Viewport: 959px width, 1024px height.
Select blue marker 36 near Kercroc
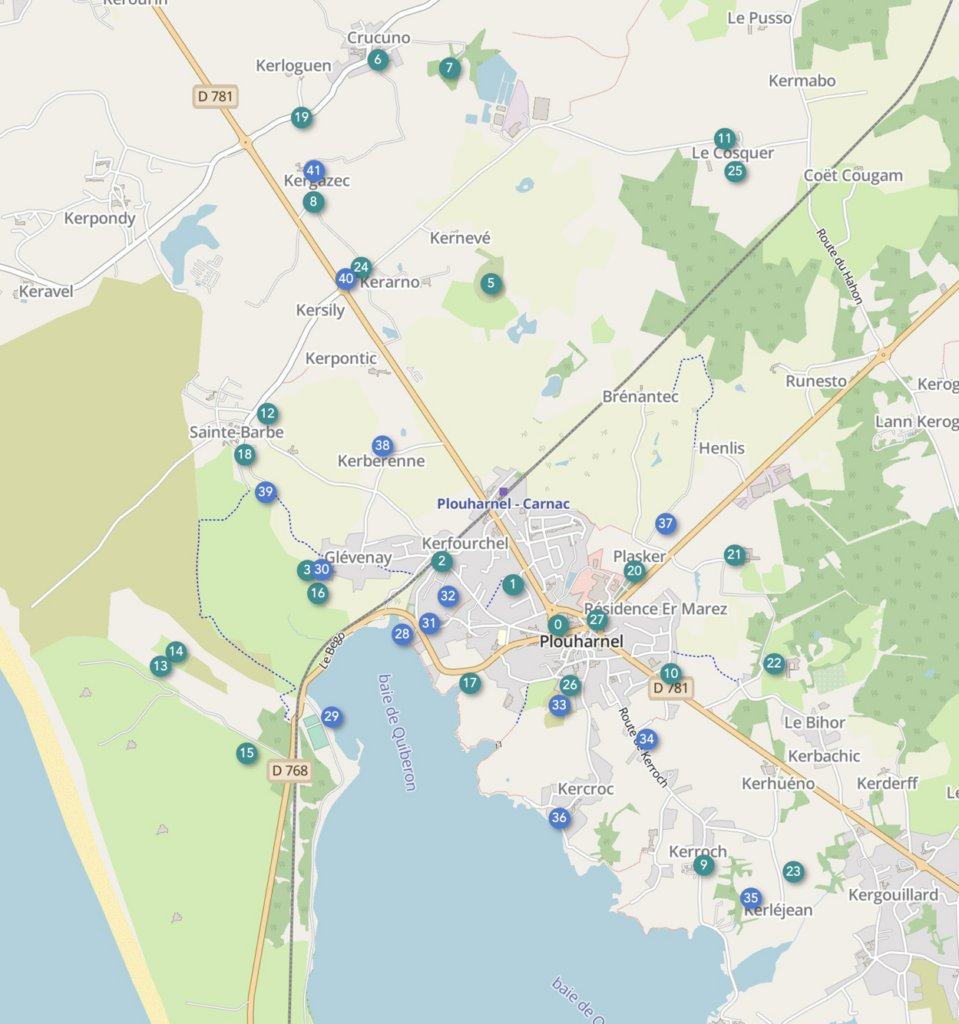(x=559, y=818)
